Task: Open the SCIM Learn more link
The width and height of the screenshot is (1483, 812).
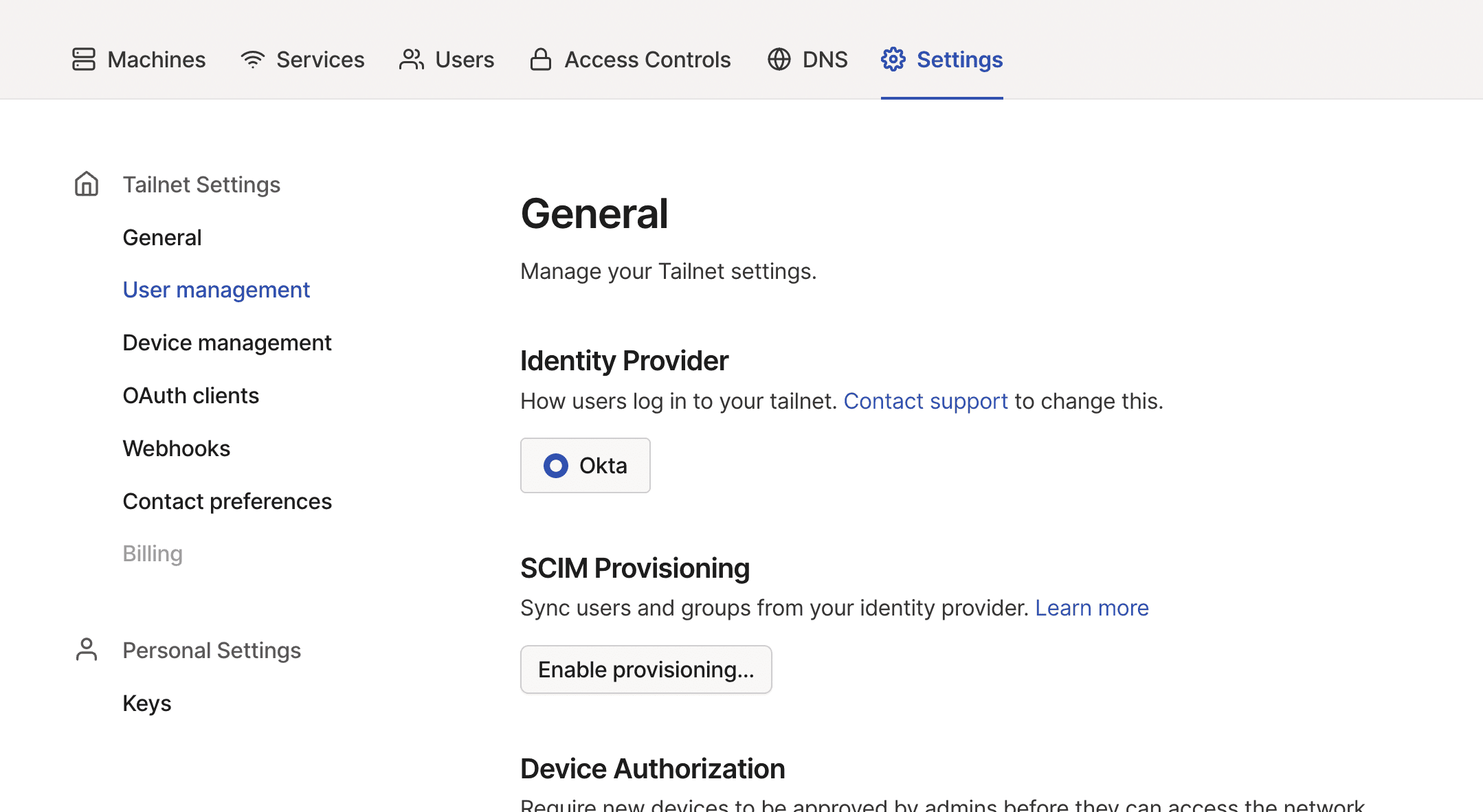Action: click(x=1091, y=607)
